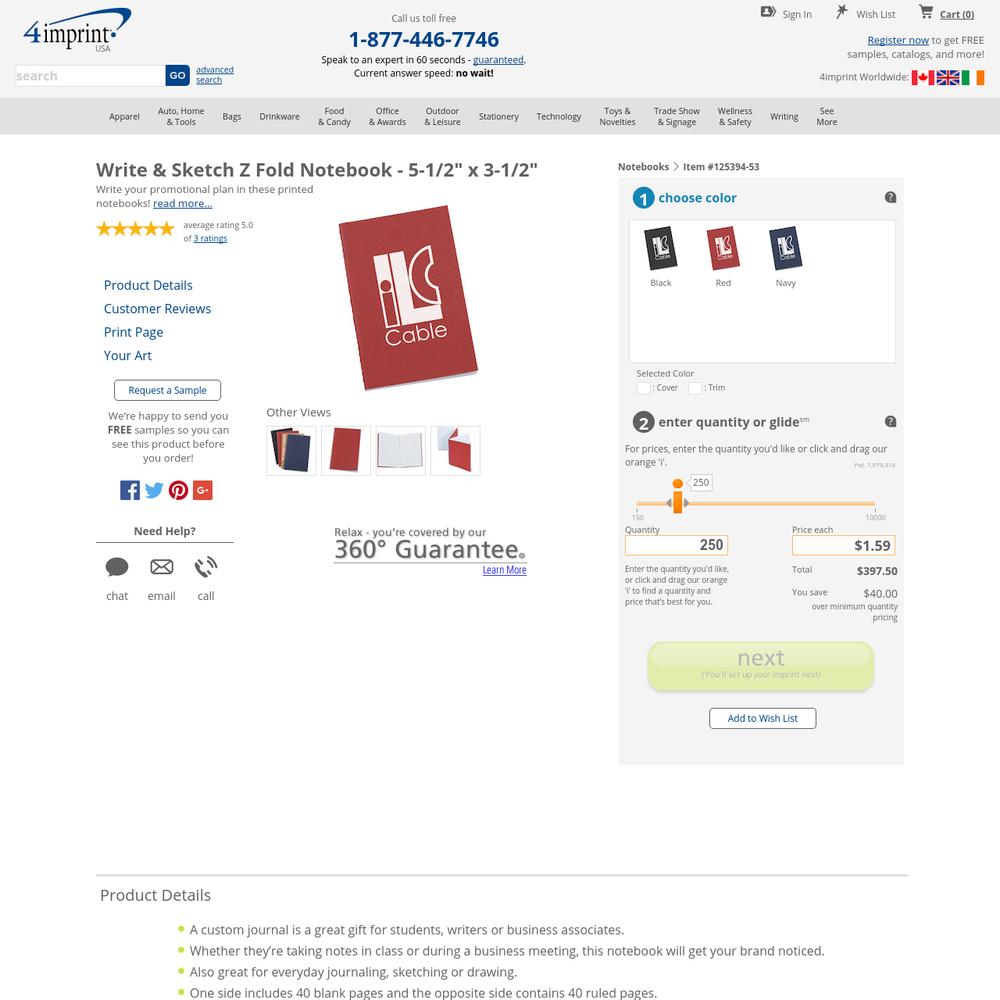Click Request a Sample button
This screenshot has height=1000, width=1000.
167,390
